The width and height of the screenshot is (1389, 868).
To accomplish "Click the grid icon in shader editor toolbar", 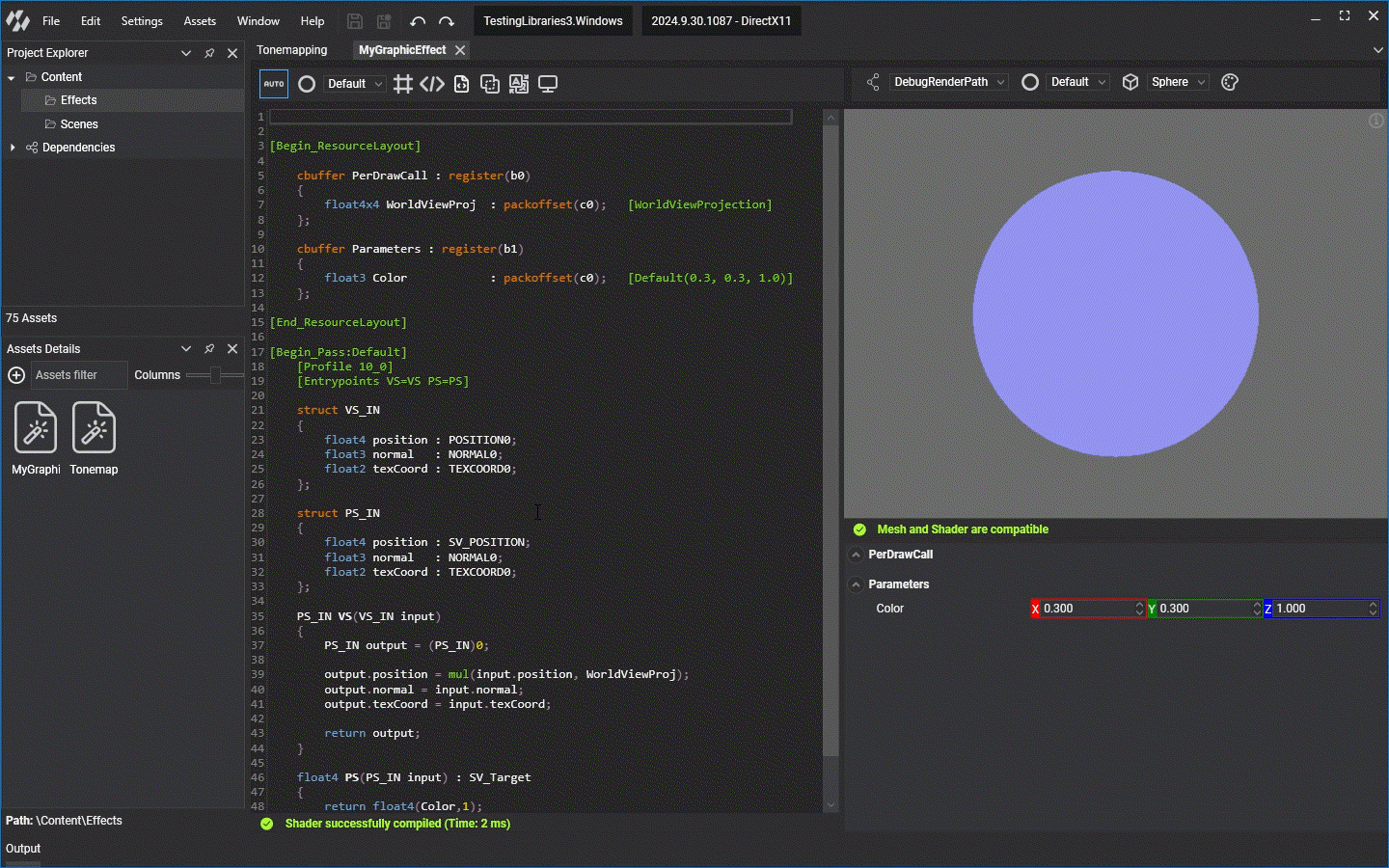I will coord(403,84).
